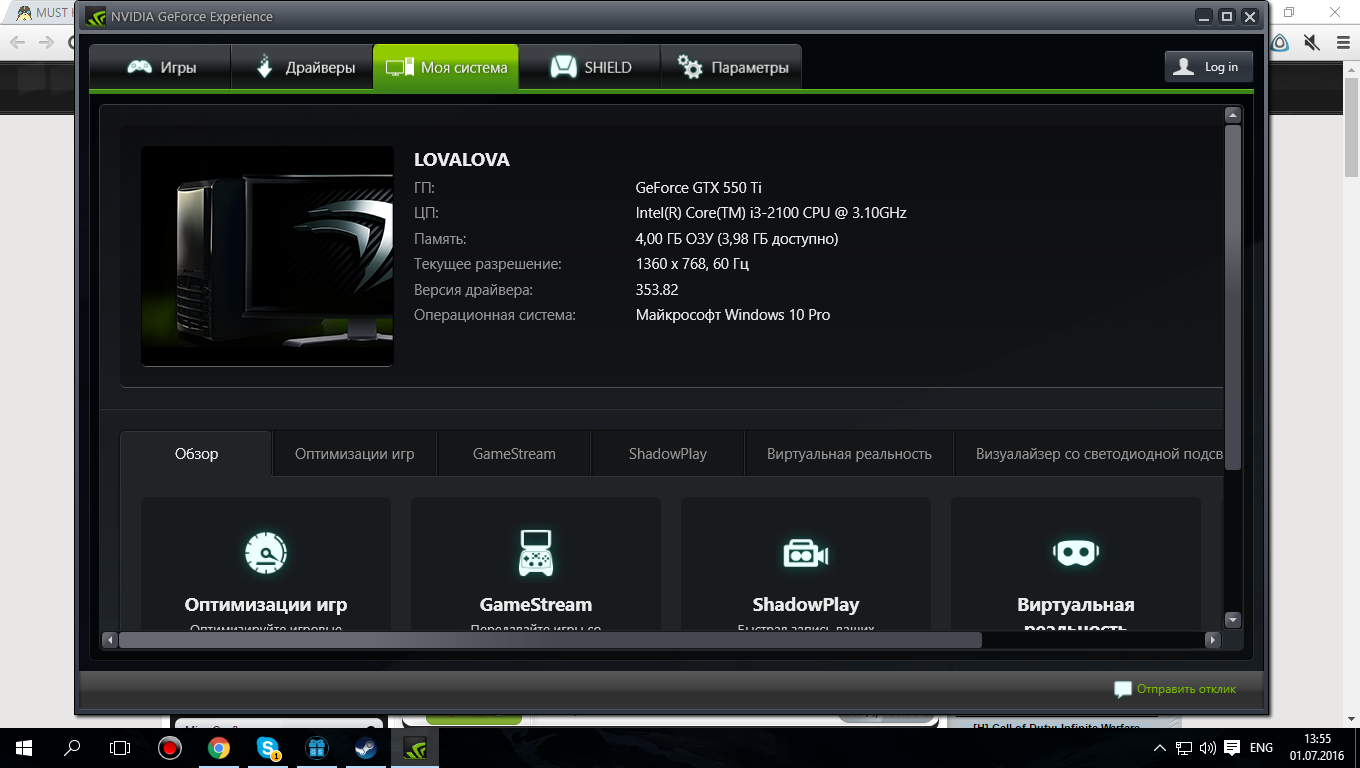Viewport: 1360px width, 768px height.
Task: Show hidden system tray icons
Action: pyautogui.click(x=1160, y=748)
